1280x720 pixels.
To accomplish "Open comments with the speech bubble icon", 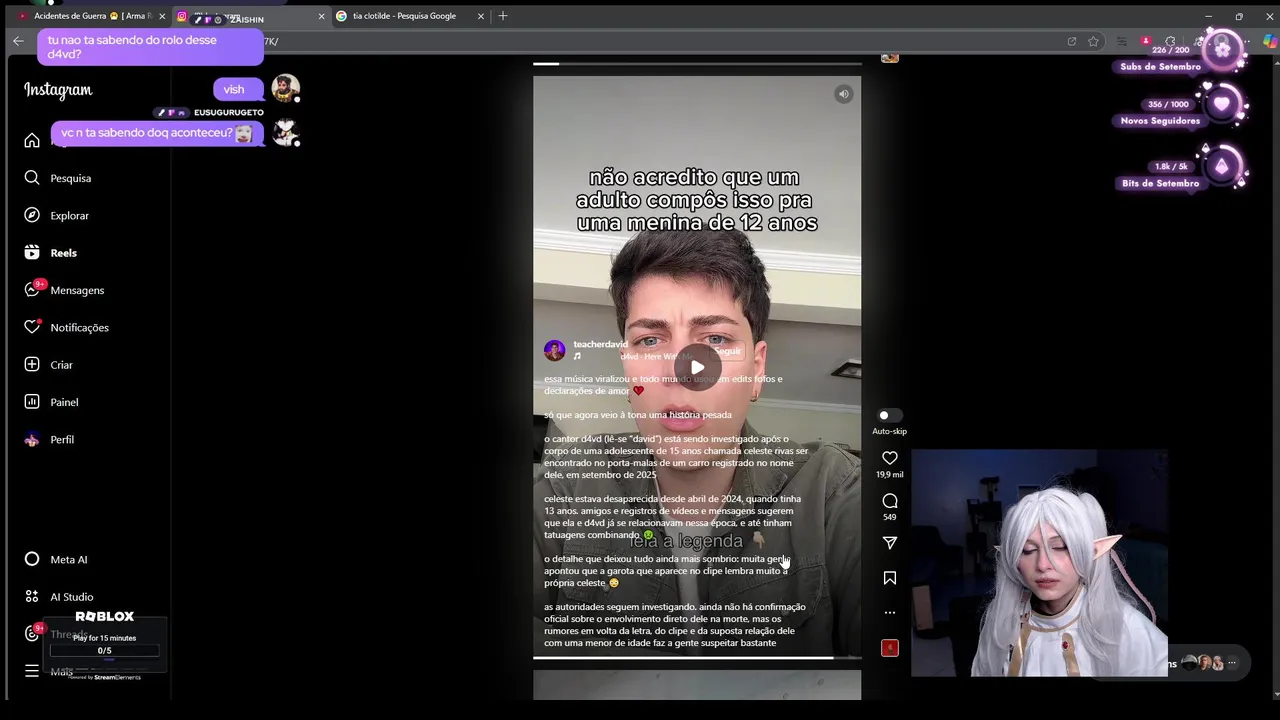I will pyautogui.click(x=890, y=501).
